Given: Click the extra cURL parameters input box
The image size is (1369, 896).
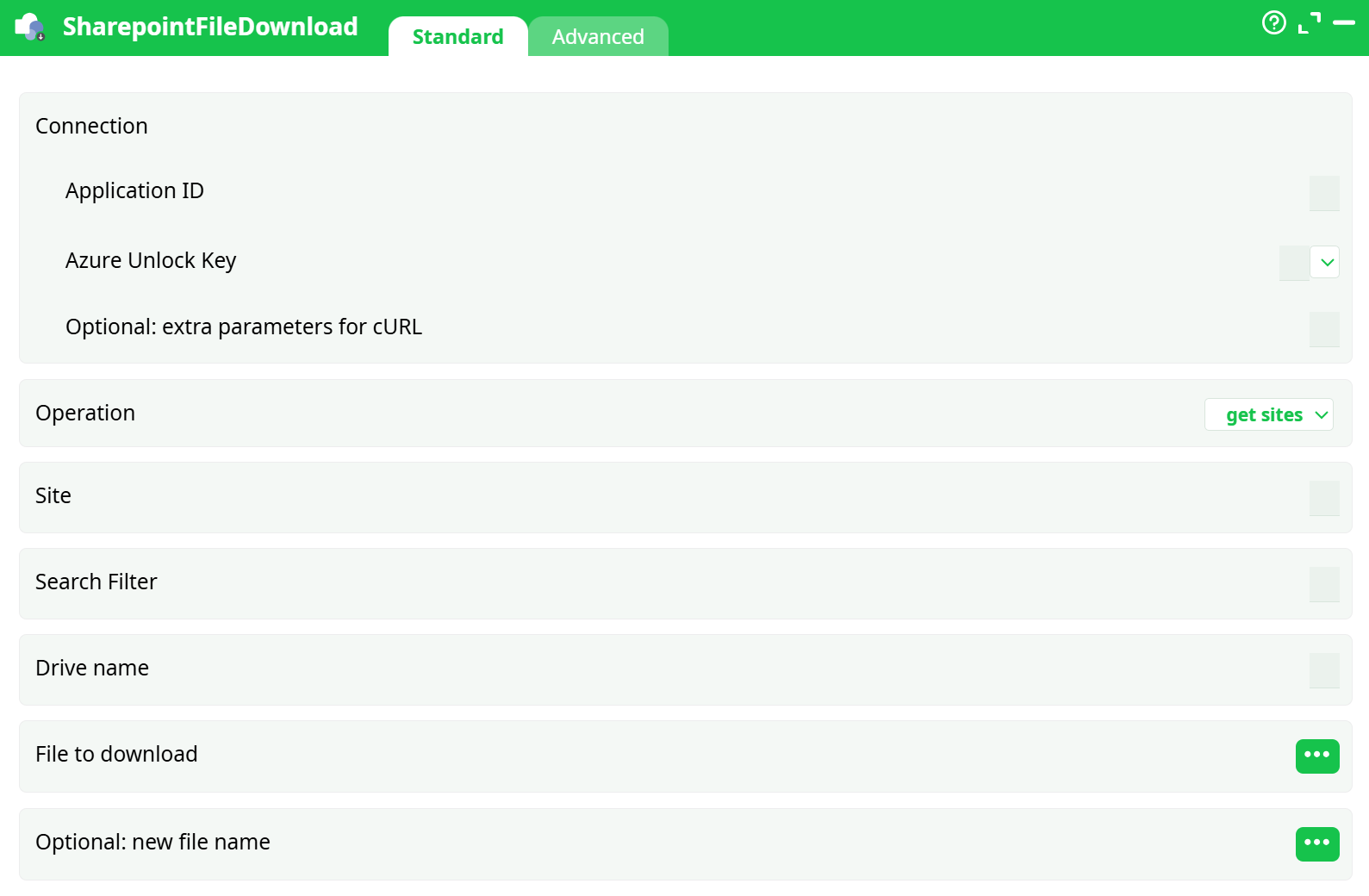Looking at the screenshot, I should coord(1323,329).
